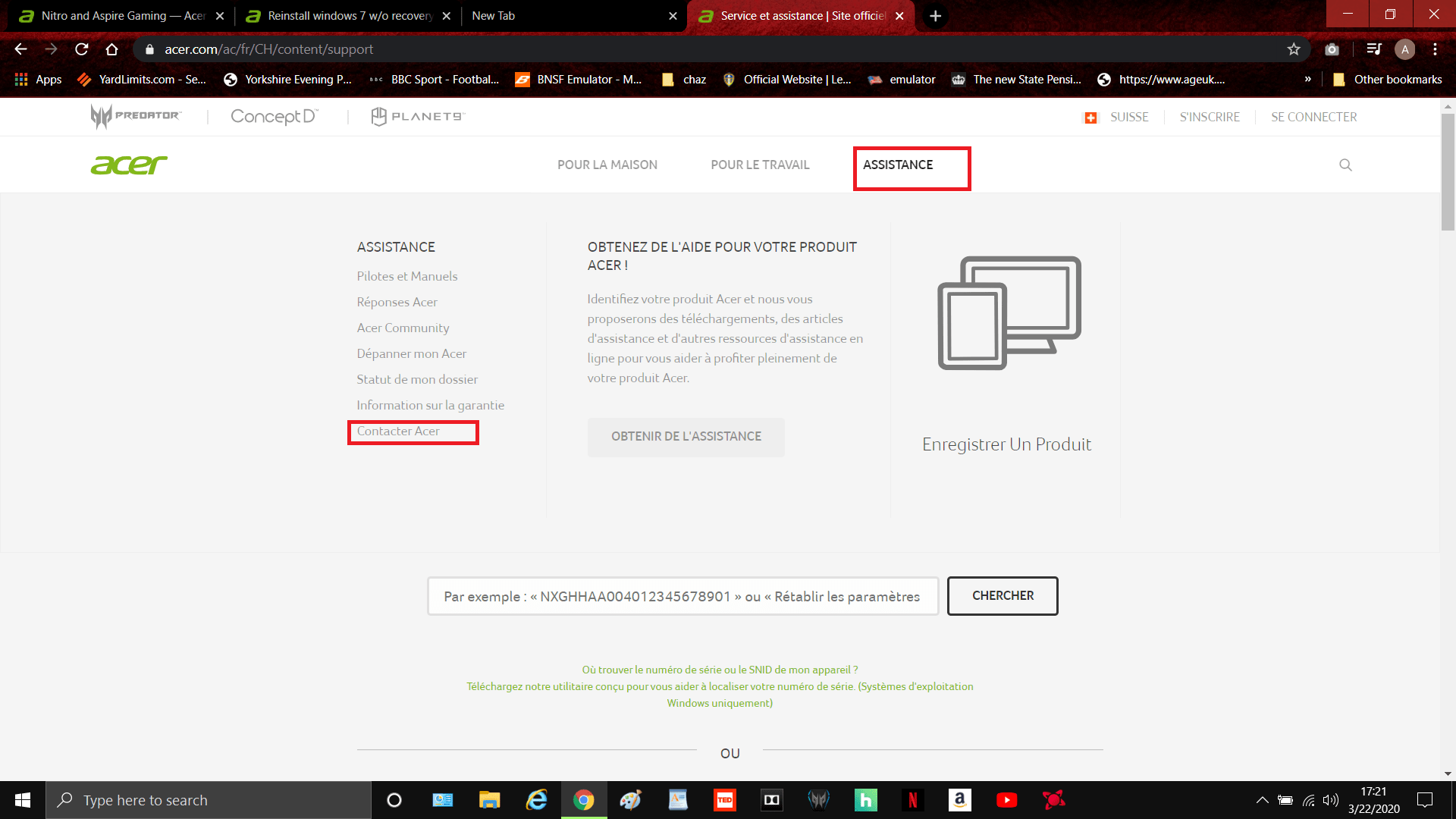Open Chrome's three-dot menu
This screenshot has height=819, width=1456.
(x=1435, y=49)
